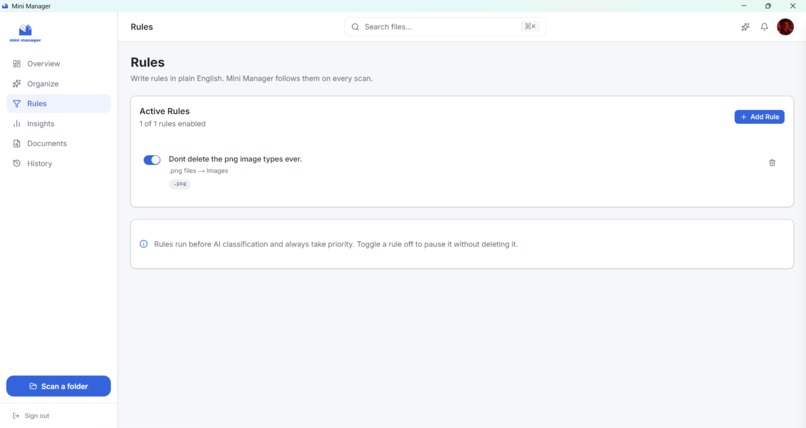806x428 pixels.
Task: Open the sparkle AI icon in the header
Action: pos(745,27)
